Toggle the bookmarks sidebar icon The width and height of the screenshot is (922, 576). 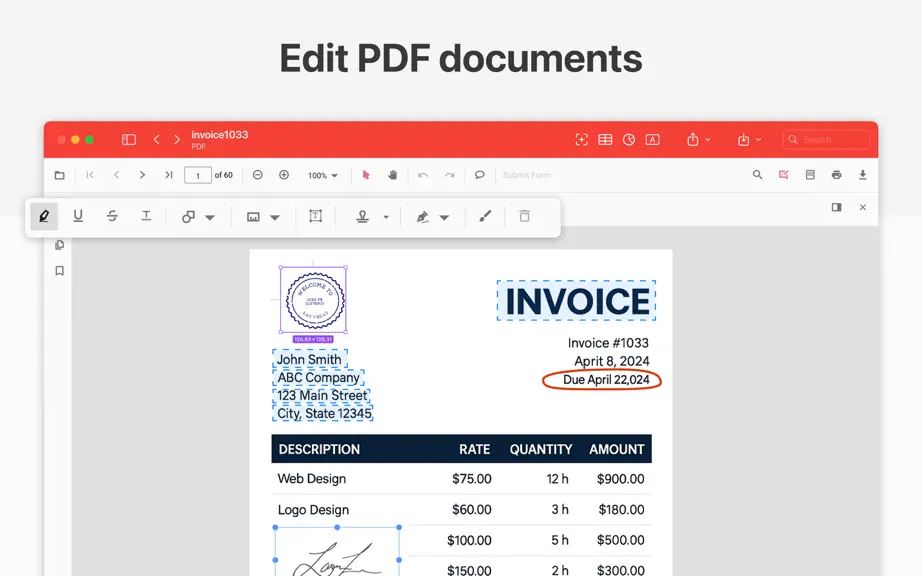pyautogui.click(x=59, y=270)
